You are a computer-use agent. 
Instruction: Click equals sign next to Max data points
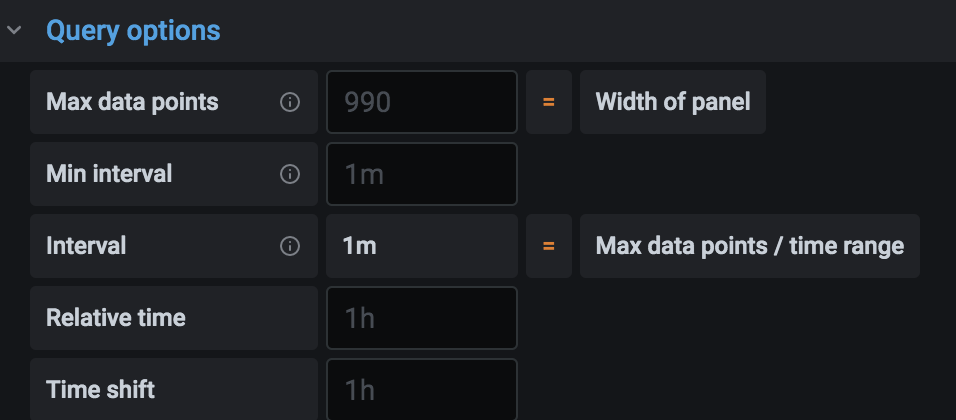(x=548, y=102)
